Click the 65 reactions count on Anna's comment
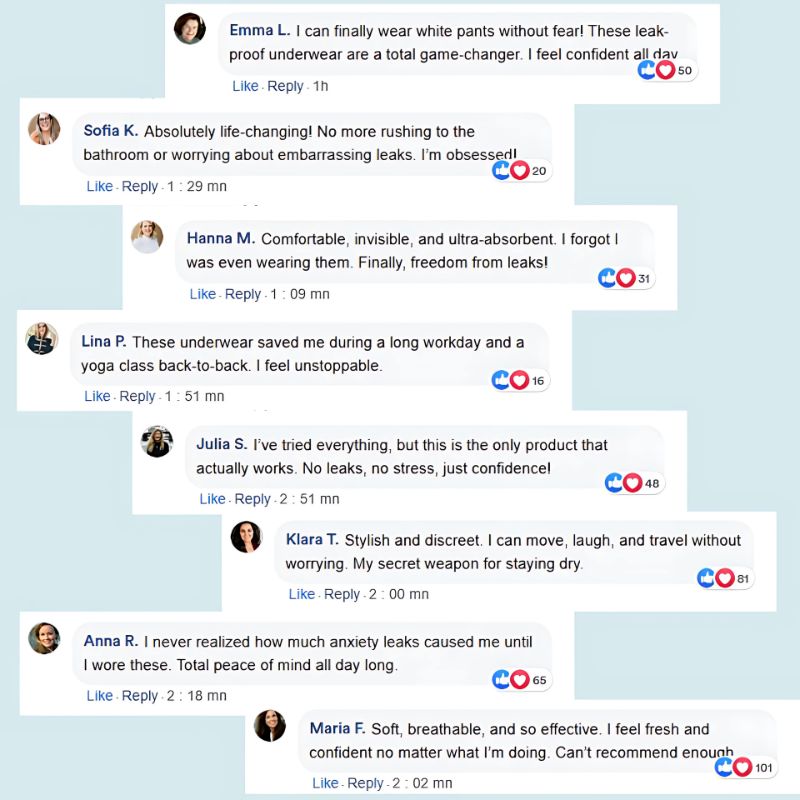 click(539, 680)
